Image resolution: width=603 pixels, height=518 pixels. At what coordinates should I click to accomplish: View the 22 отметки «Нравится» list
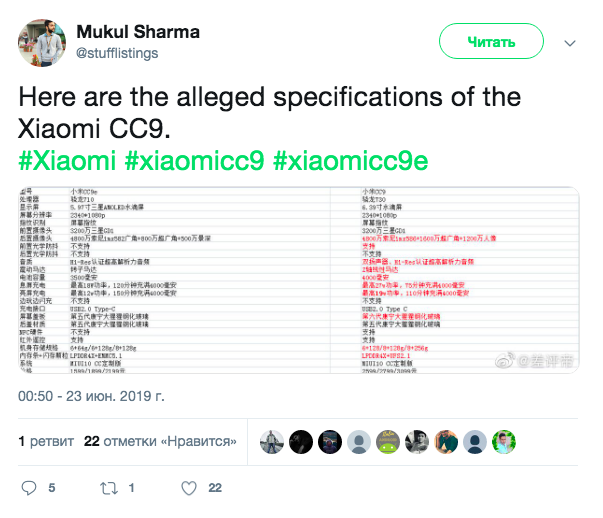[x=160, y=441]
